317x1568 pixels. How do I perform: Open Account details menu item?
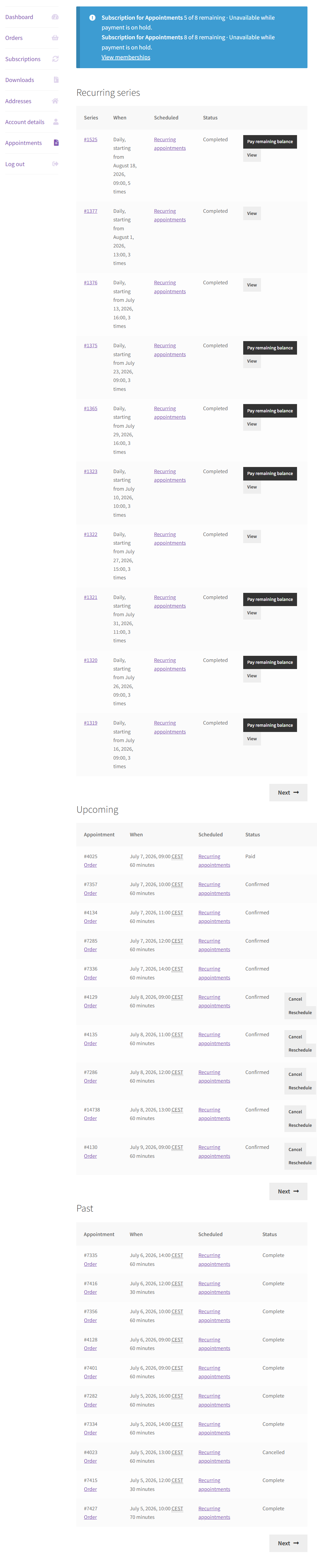[25, 122]
